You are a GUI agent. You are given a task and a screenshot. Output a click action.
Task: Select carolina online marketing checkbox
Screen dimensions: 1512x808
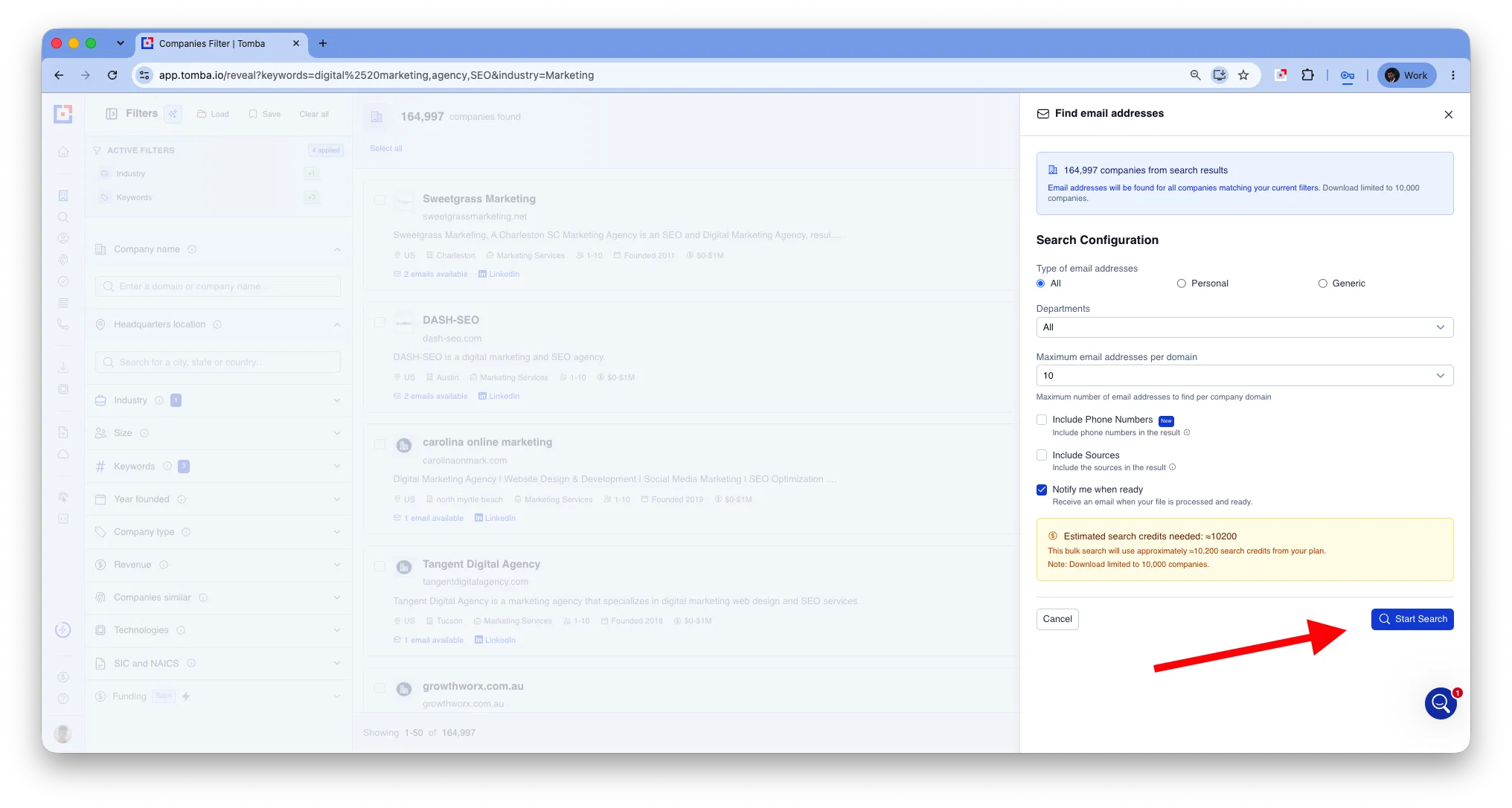tap(379, 444)
